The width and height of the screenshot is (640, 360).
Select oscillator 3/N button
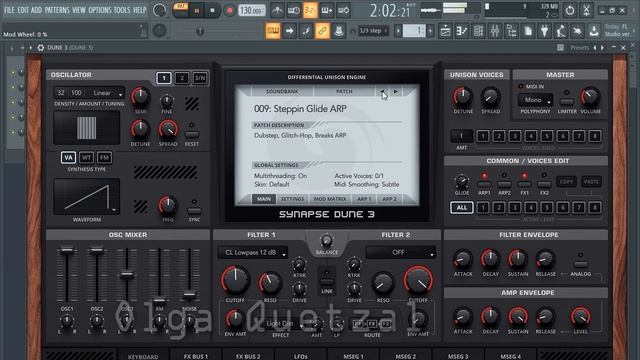(200, 78)
